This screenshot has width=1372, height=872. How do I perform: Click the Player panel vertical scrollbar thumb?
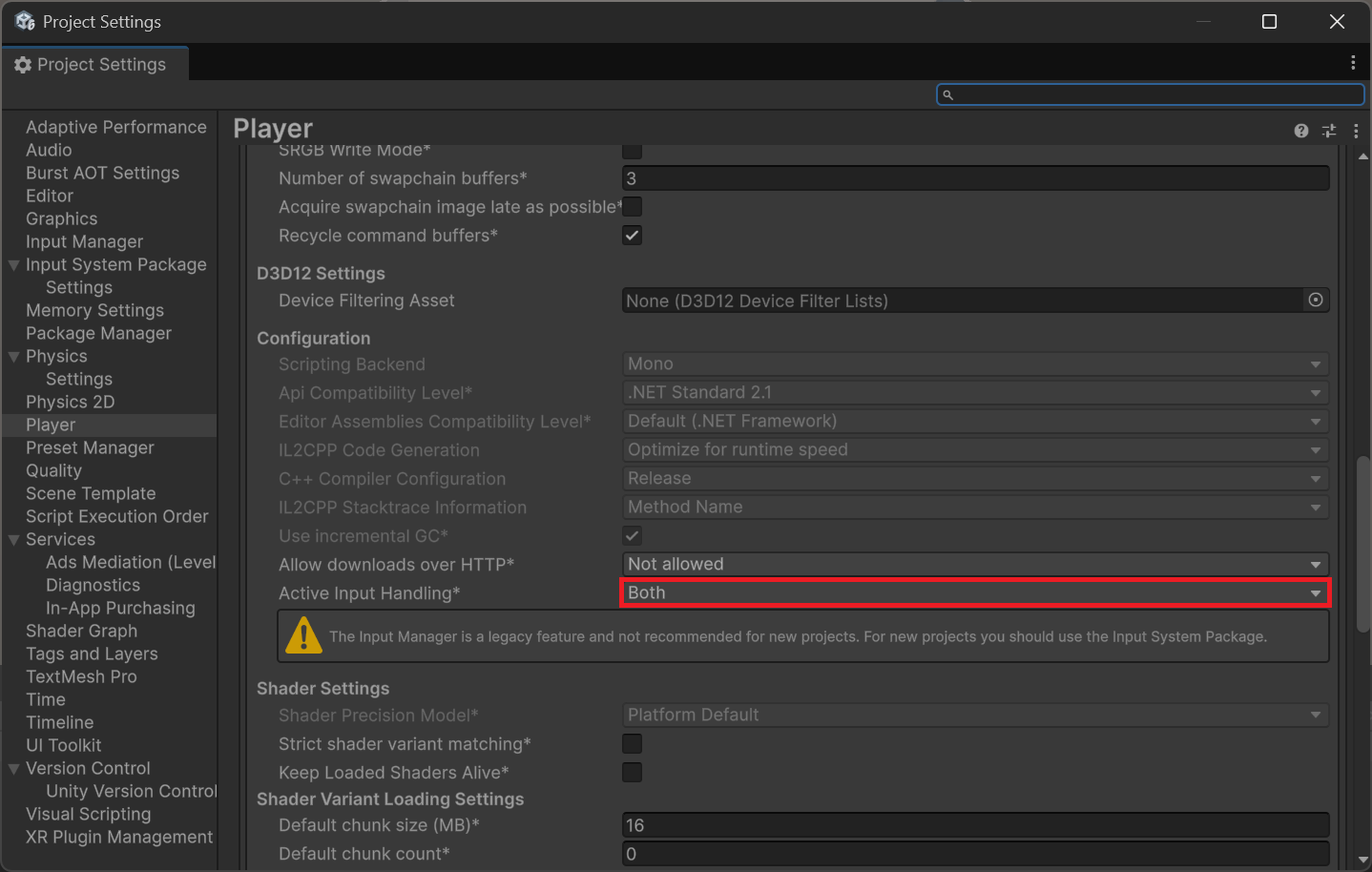point(1362,544)
